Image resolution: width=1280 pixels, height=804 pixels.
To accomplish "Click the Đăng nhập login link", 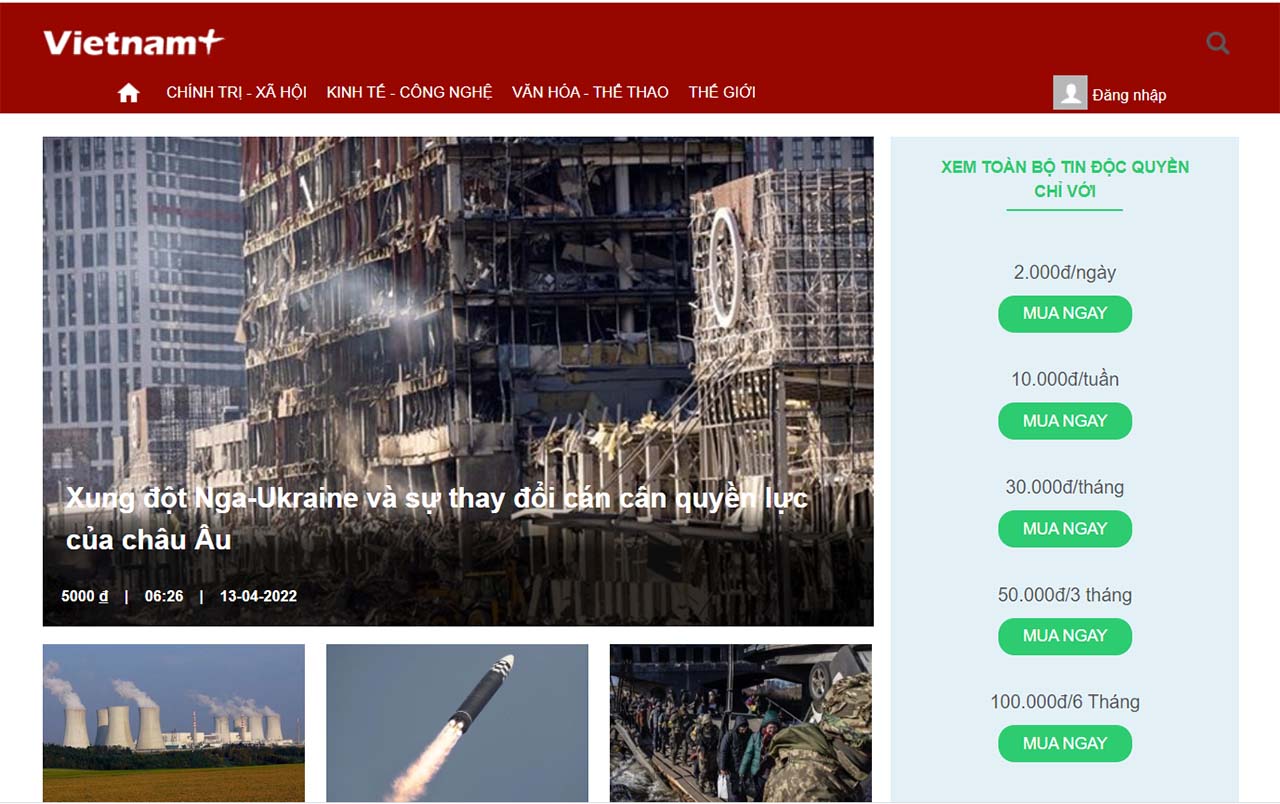I will [1129, 95].
